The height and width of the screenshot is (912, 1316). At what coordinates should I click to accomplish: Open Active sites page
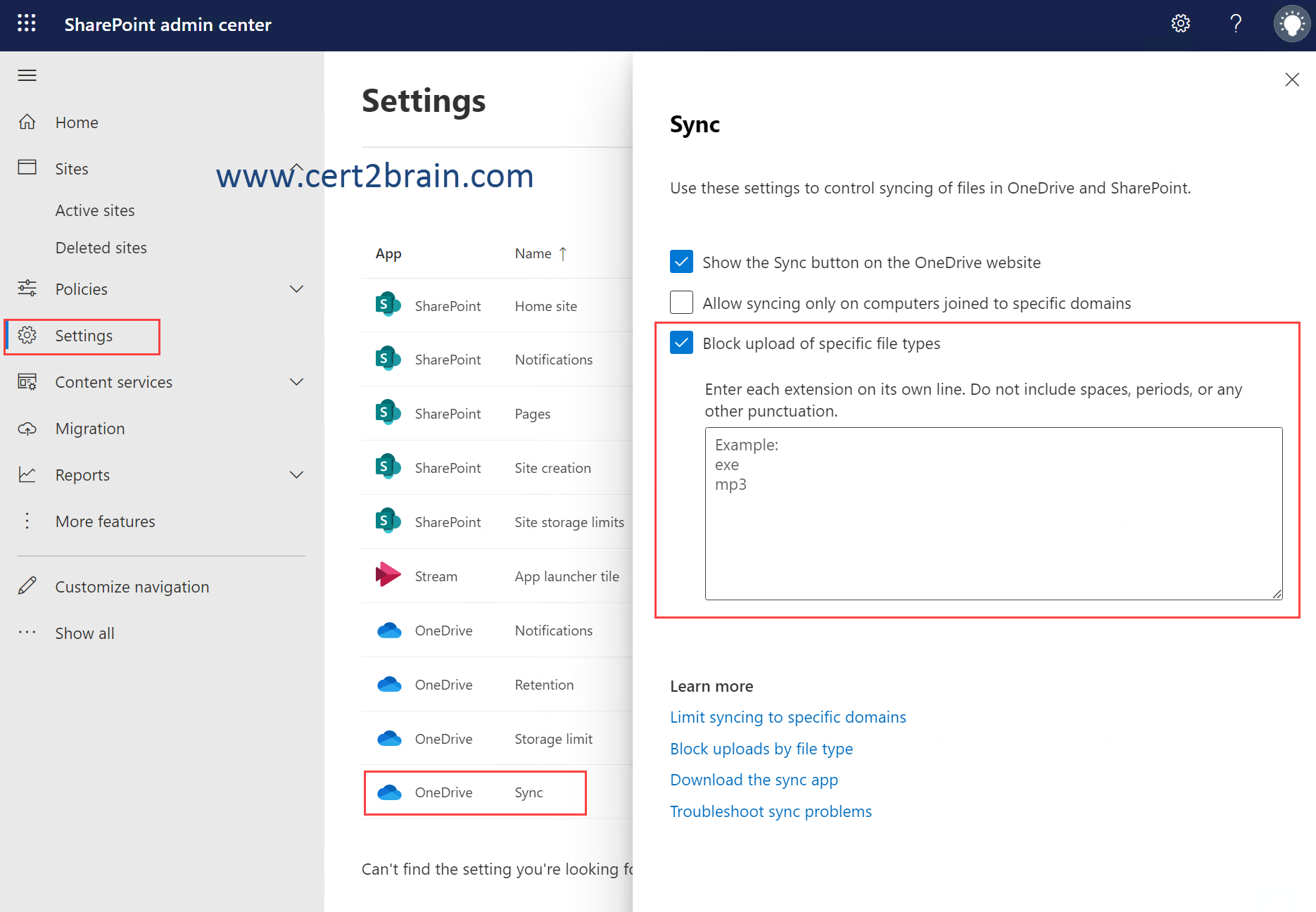95,210
